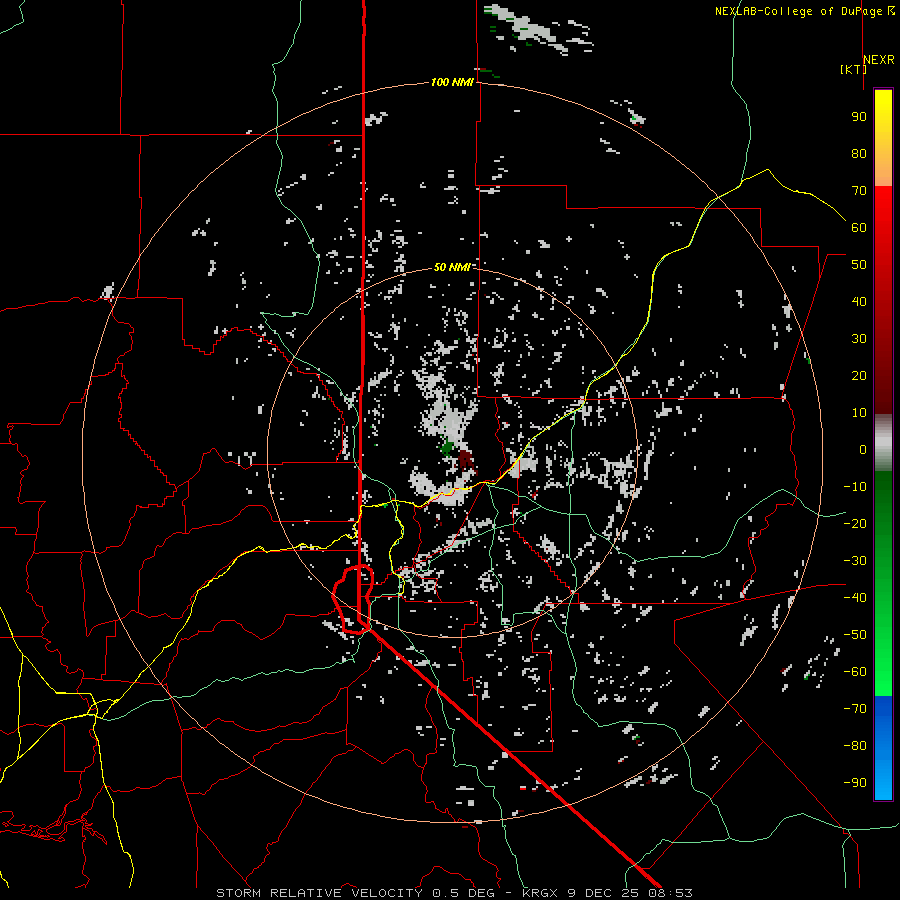Click the -90 scale value
This screenshot has height=900, width=900.
click(855, 783)
